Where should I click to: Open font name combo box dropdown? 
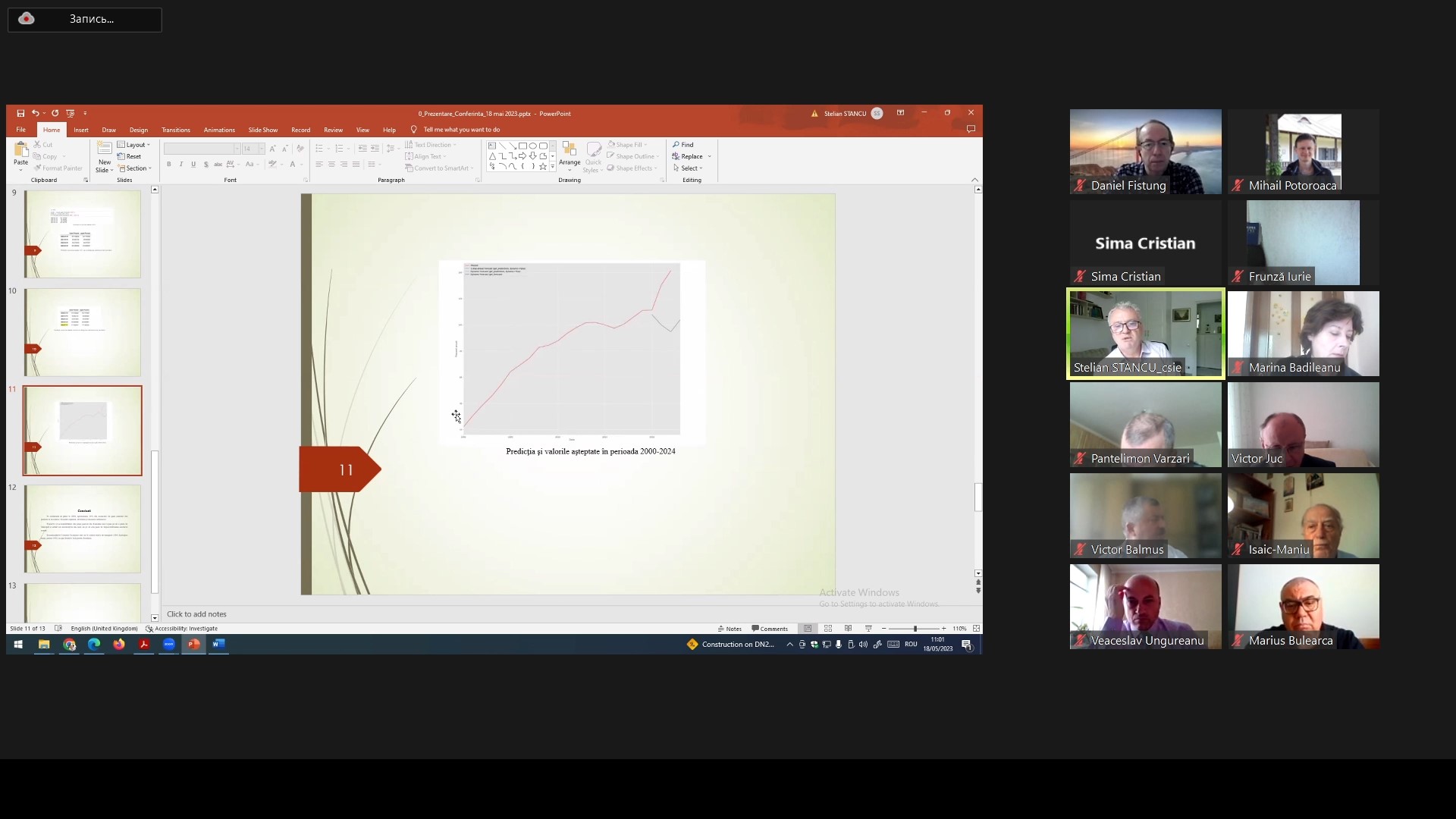pos(237,149)
